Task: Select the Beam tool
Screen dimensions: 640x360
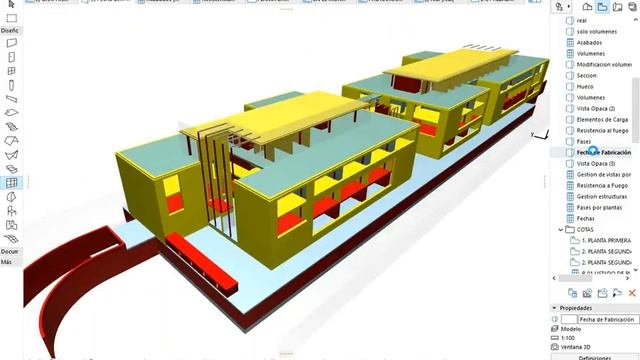Action: point(11,99)
